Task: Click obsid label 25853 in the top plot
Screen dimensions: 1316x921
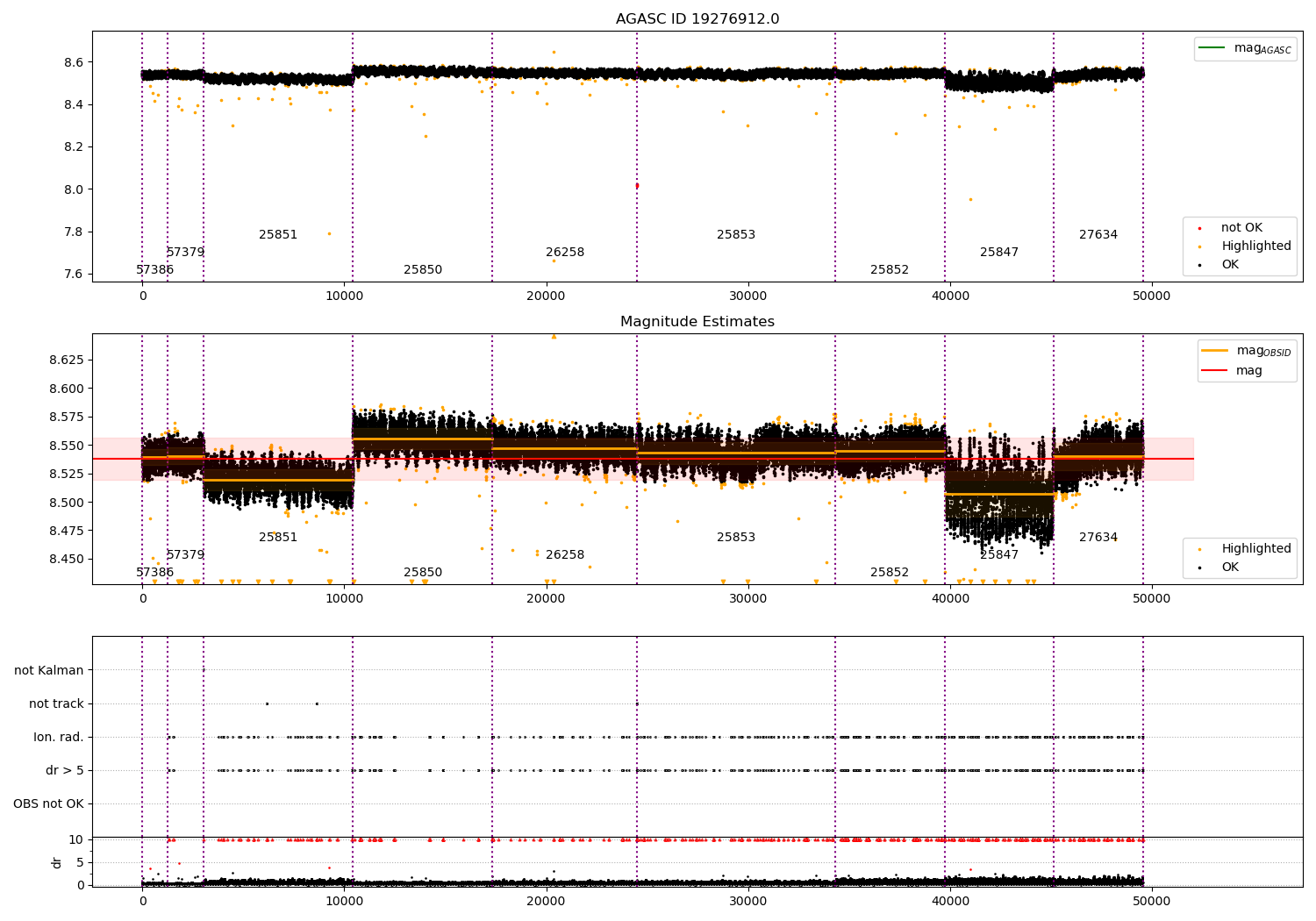Action: coord(736,235)
